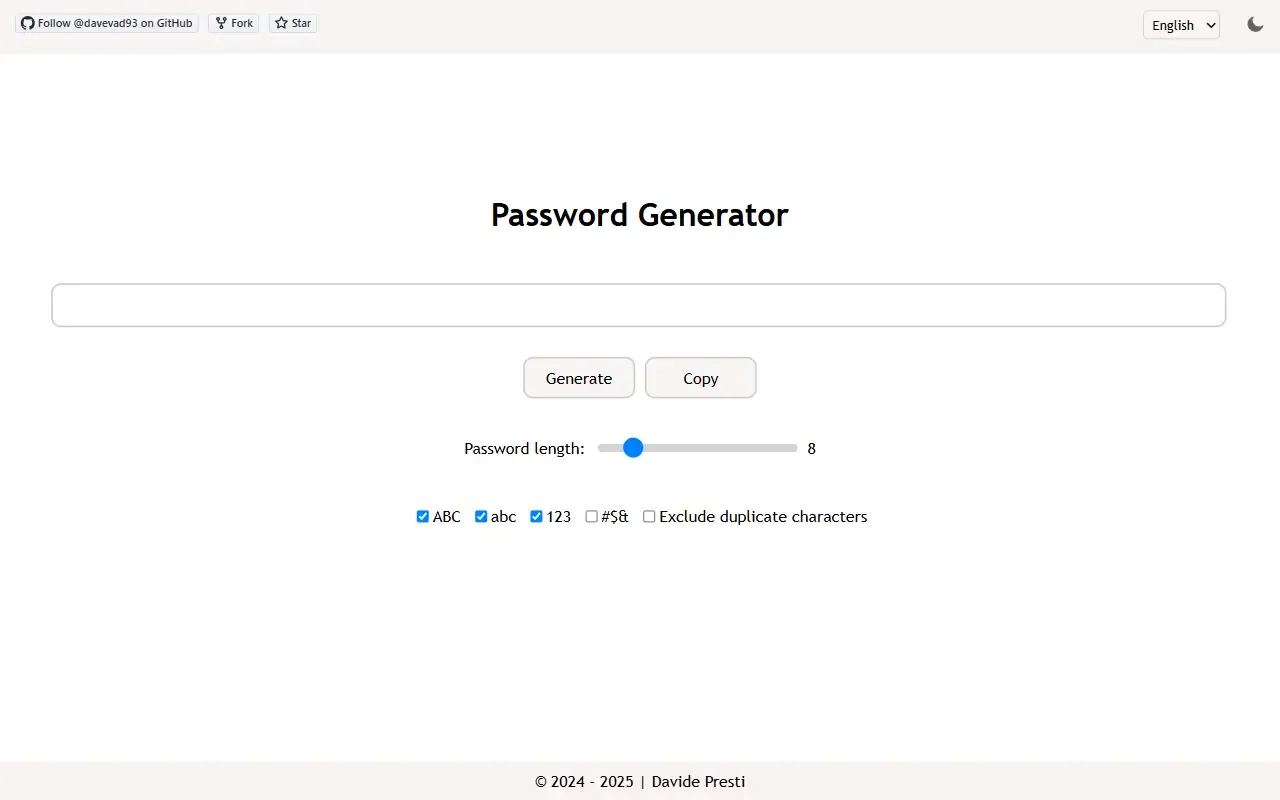Open the English language dropdown

click(1181, 25)
